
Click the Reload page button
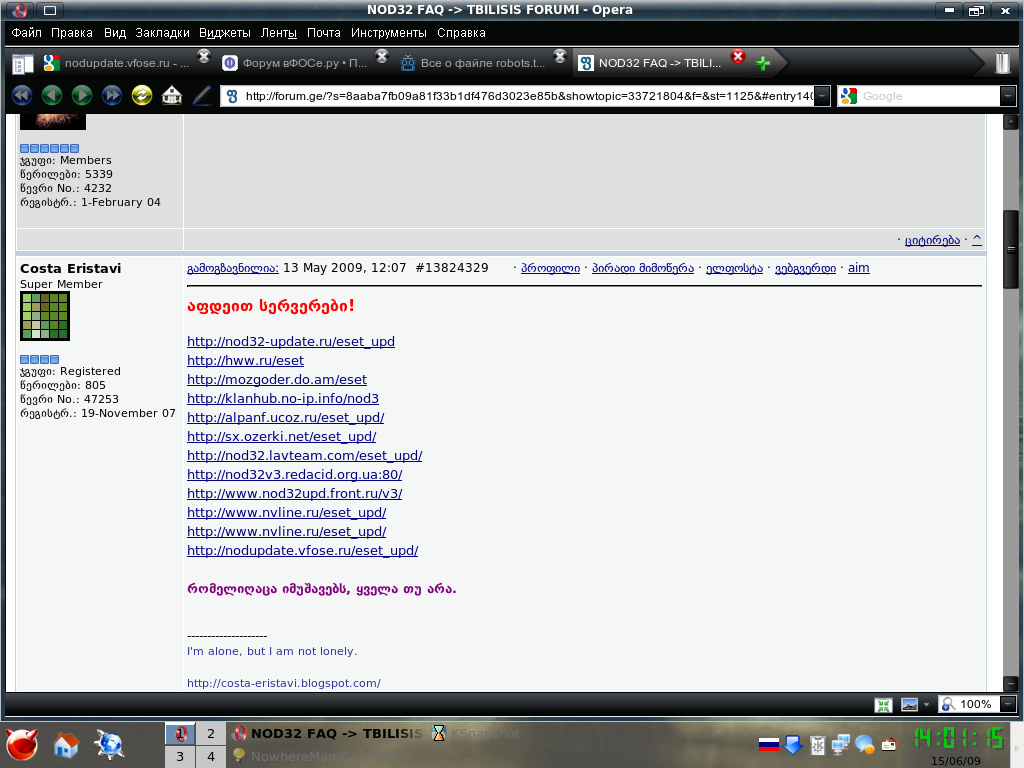point(142,96)
